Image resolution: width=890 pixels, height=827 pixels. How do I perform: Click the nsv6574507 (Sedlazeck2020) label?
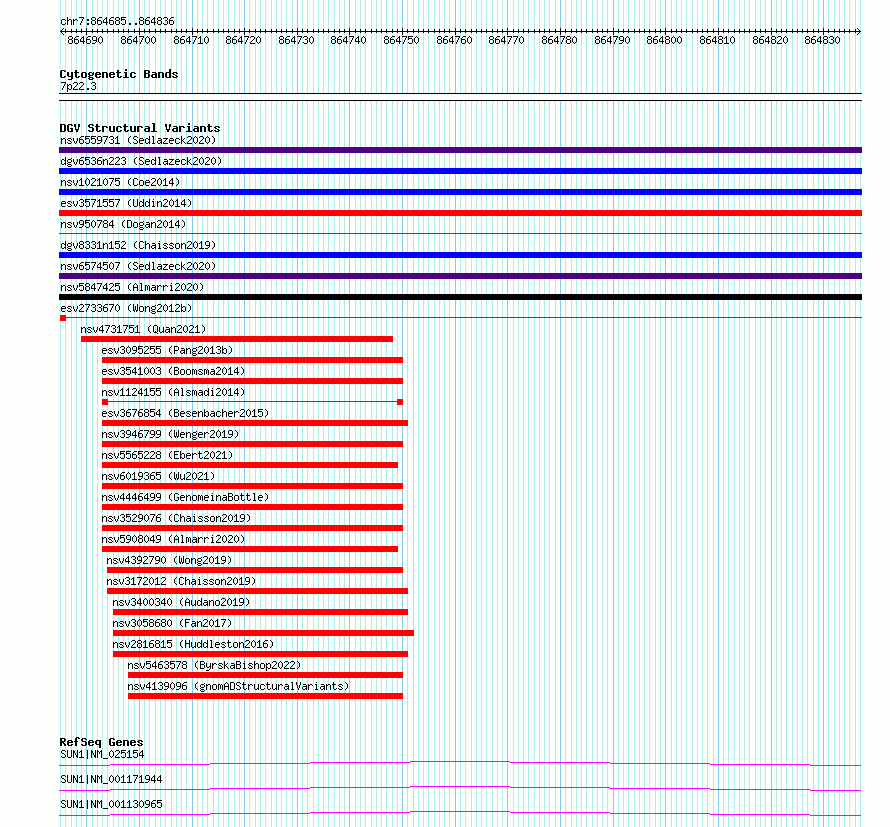(x=138, y=266)
